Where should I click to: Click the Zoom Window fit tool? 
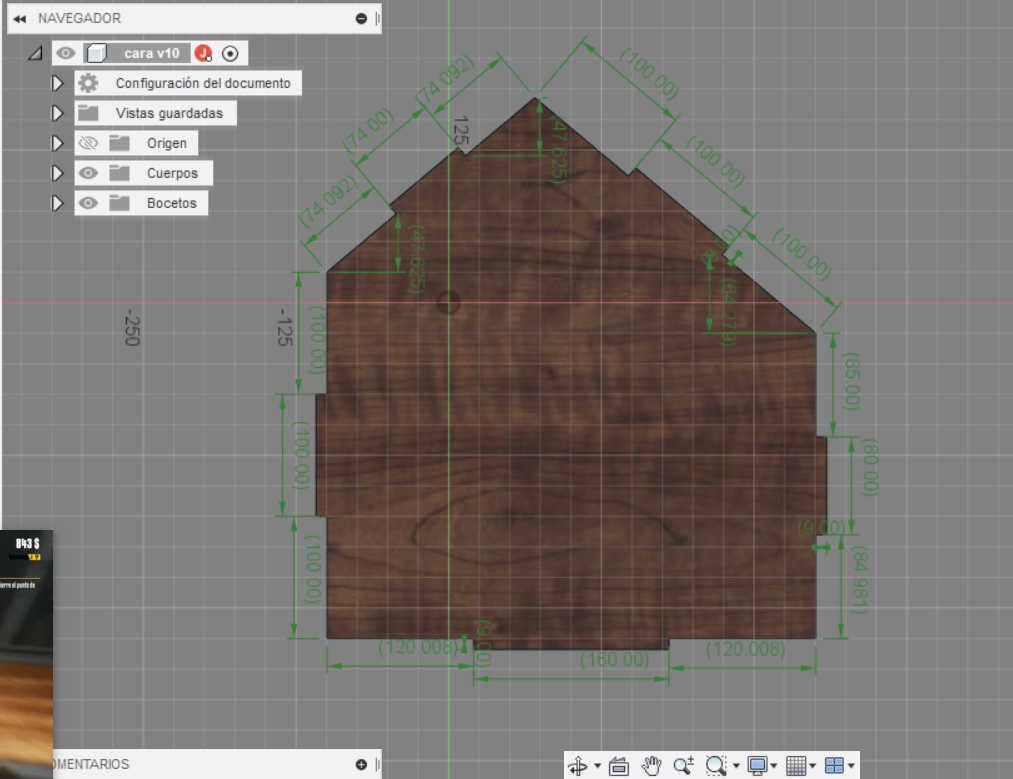[716, 766]
